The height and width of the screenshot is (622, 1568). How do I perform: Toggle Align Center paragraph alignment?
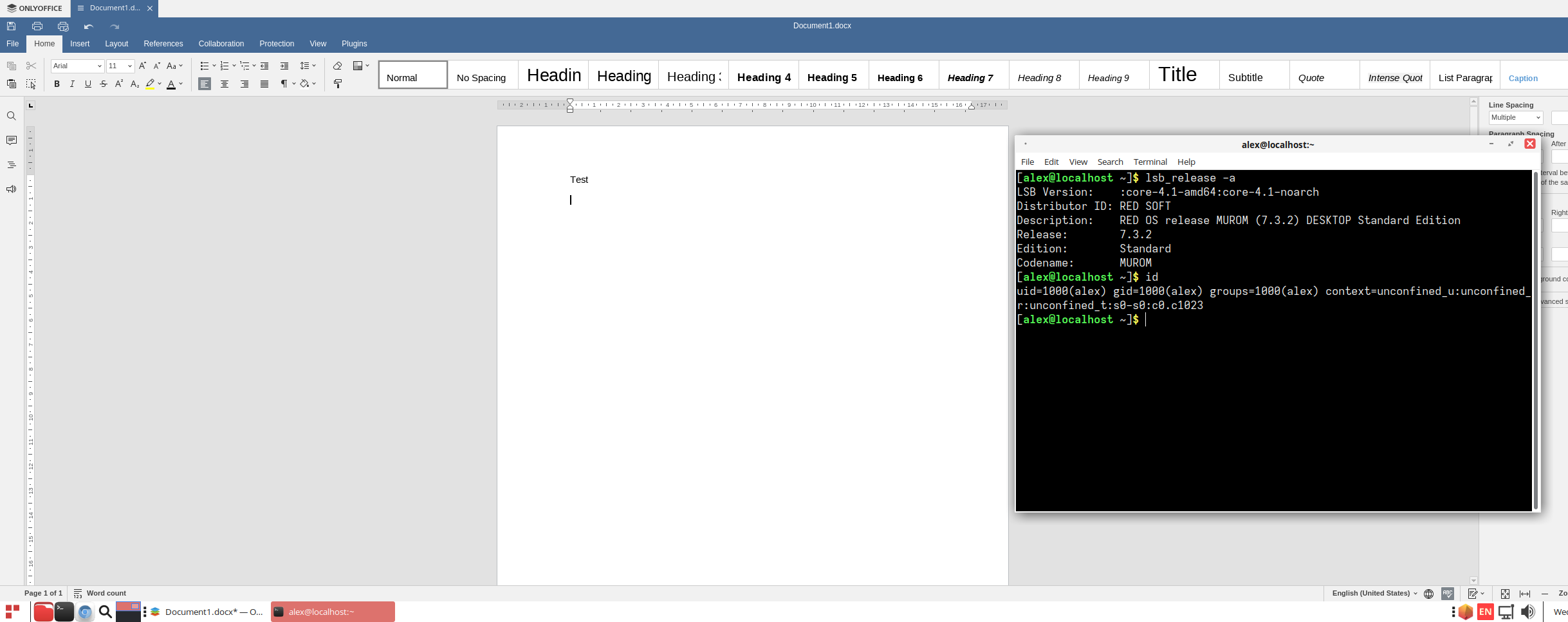tap(225, 84)
